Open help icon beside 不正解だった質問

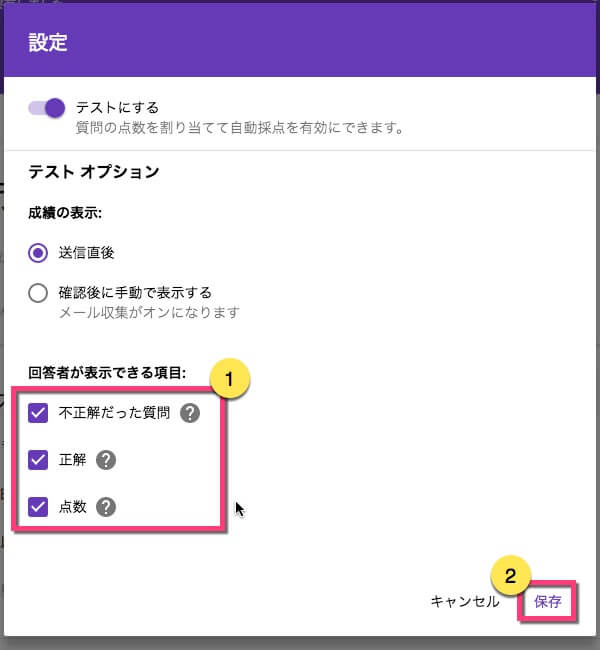click(190, 413)
